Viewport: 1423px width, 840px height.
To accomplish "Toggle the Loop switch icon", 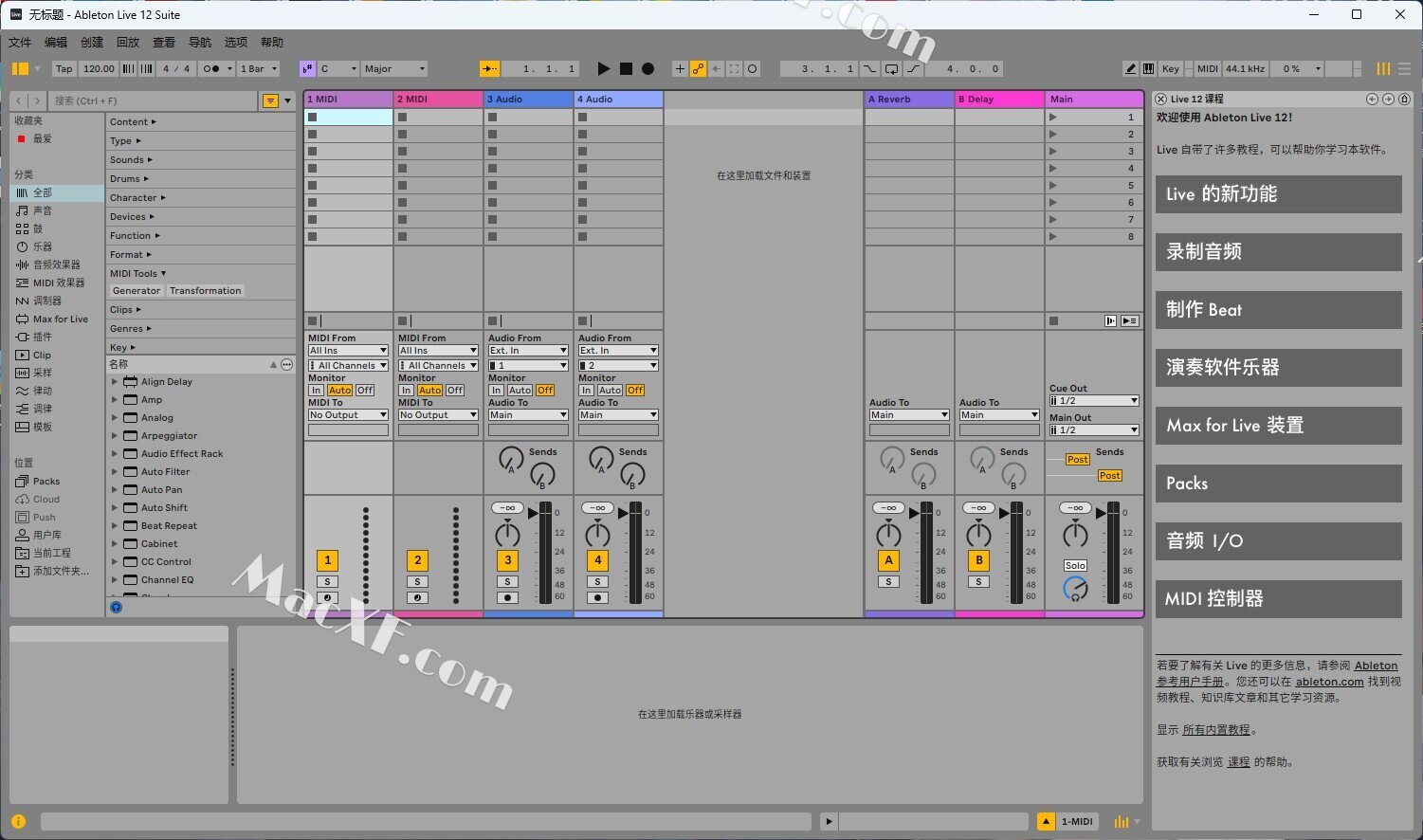I will coord(891,68).
